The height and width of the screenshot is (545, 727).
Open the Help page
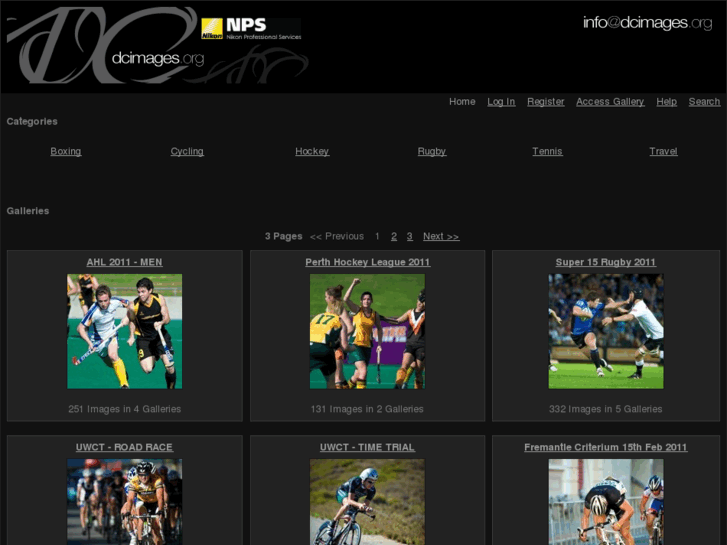[x=666, y=102]
